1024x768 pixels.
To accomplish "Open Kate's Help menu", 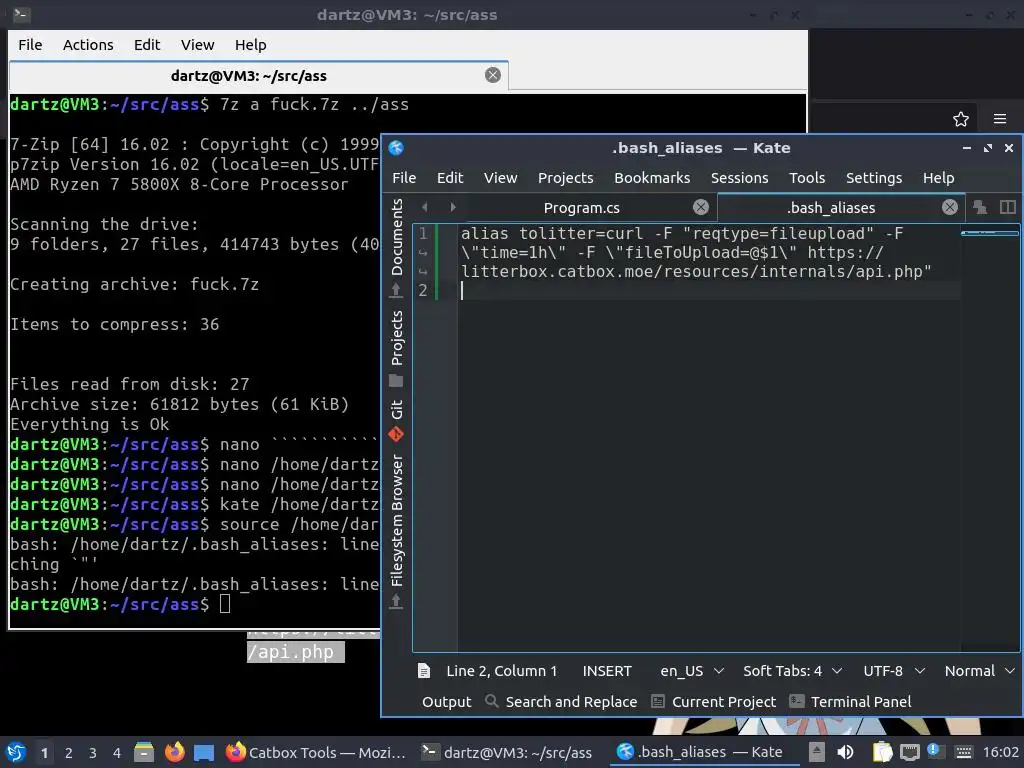I will [x=938, y=178].
